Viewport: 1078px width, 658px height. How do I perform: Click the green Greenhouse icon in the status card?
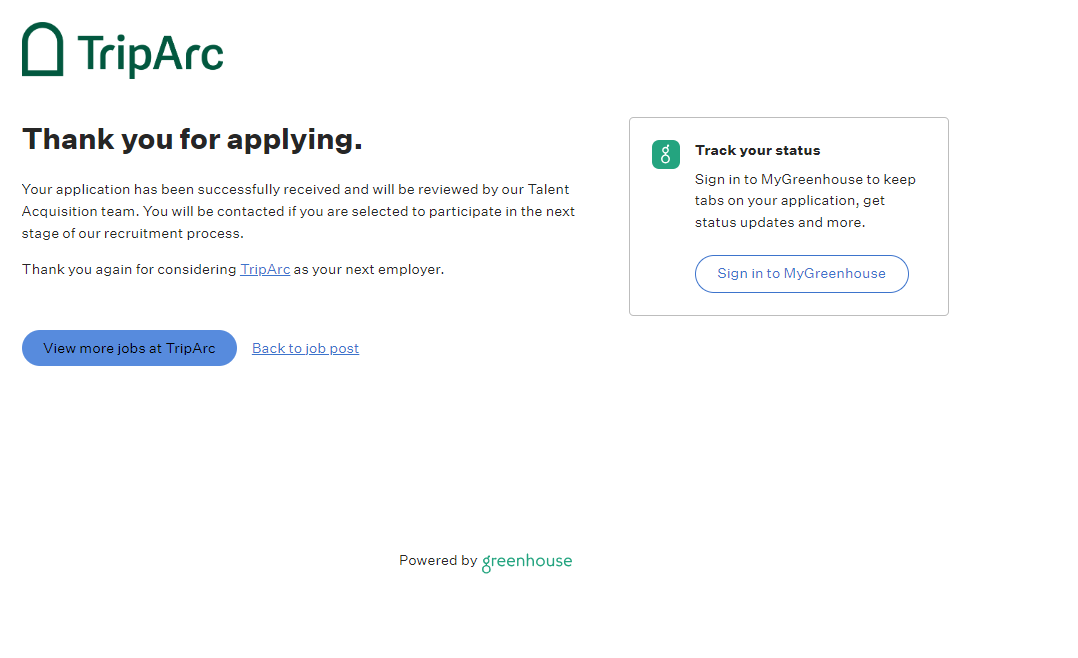(666, 154)
